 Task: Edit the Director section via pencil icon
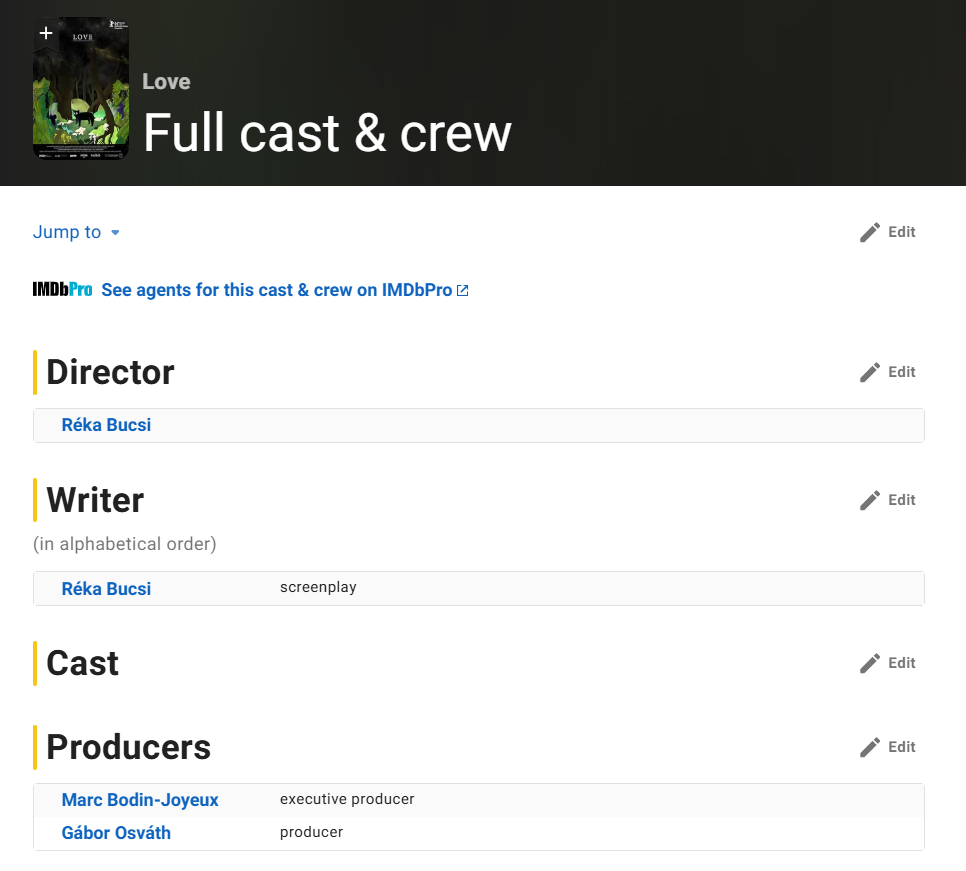tap(887, 372)
